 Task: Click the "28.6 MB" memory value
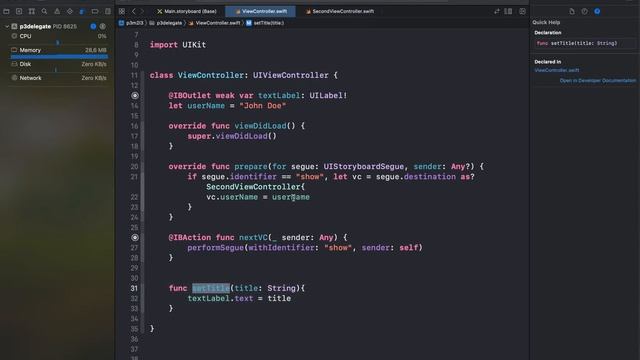[96, 50]
